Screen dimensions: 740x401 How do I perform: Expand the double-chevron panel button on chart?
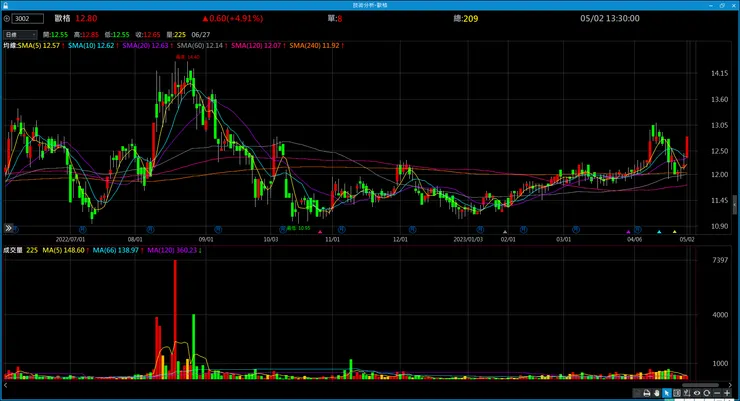pyautogui.click(x=8, y=228)
